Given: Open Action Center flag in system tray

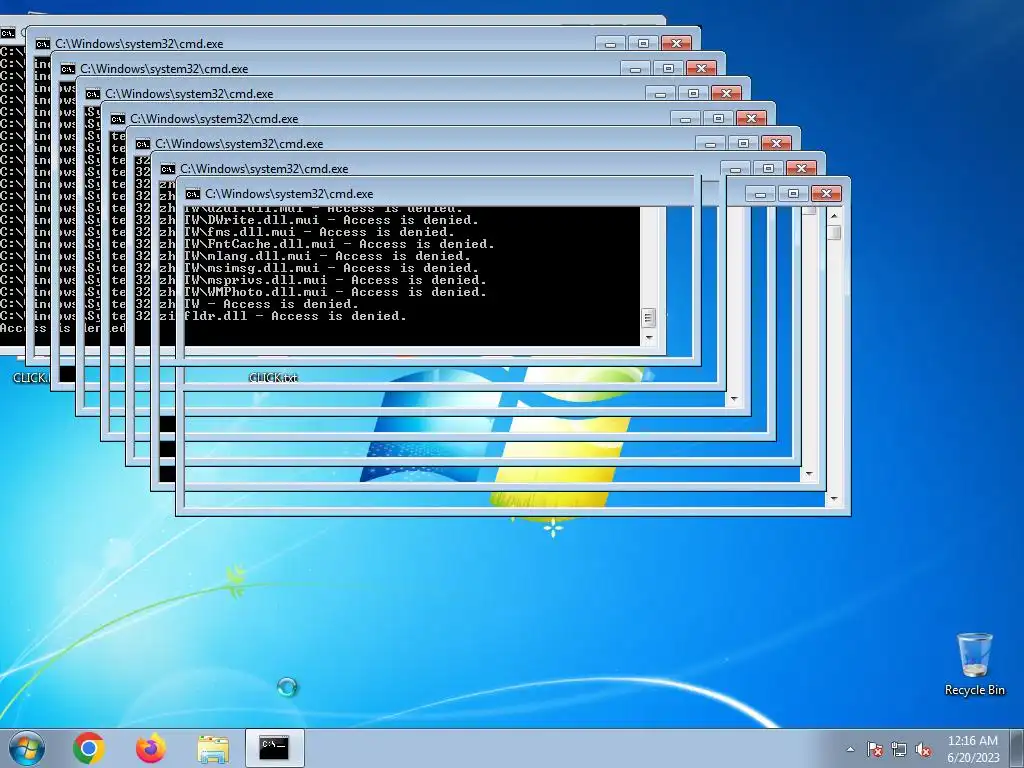Looking at the screenshot, I should (874, 749).
